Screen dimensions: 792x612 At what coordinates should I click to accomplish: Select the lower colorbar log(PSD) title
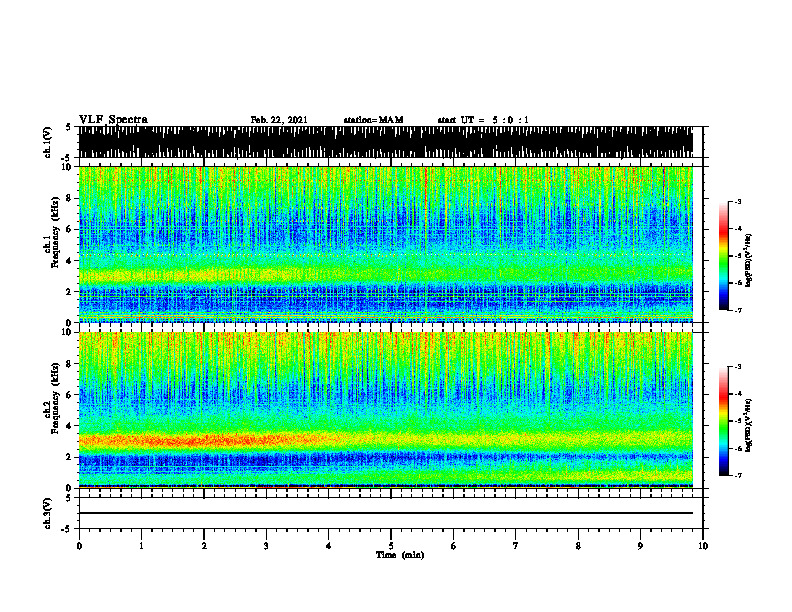click(x=749, y=425)
